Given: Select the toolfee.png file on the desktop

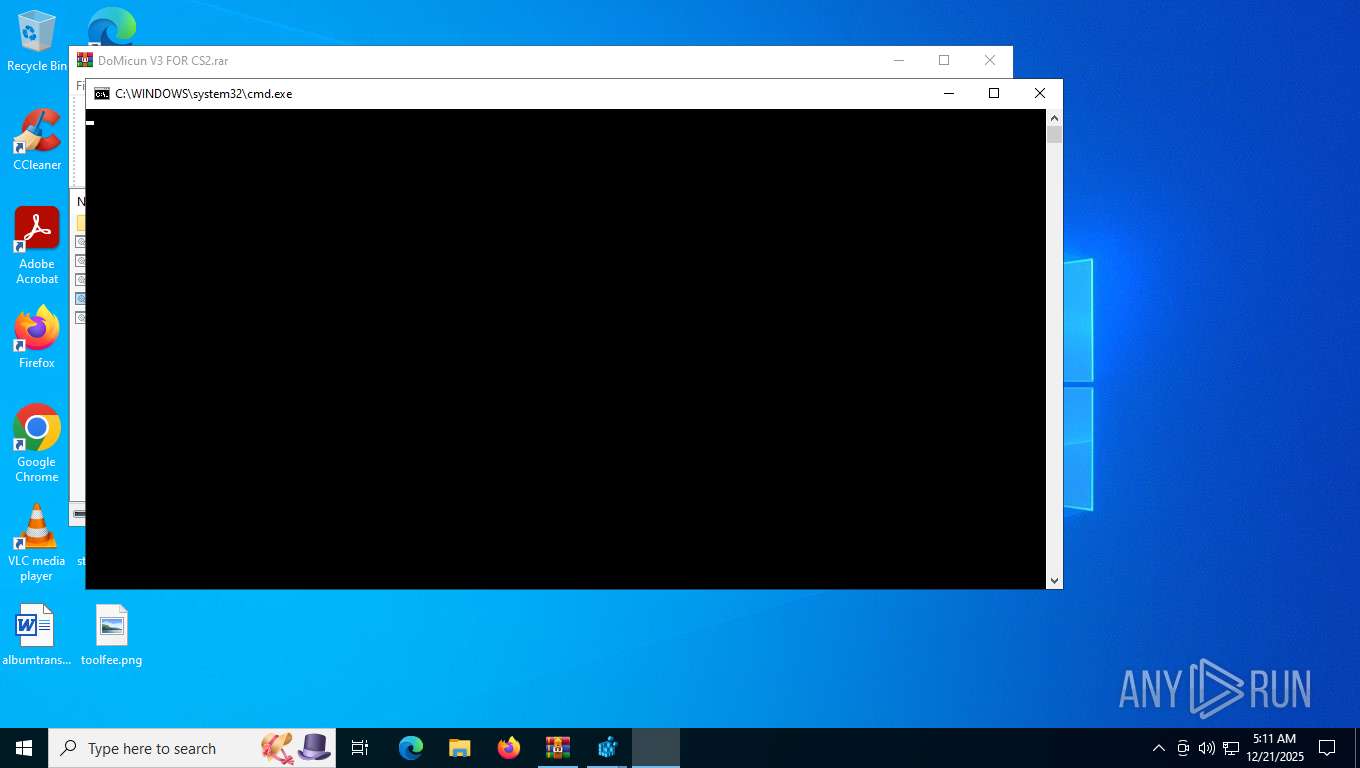Looking at the screenshot, I should tap(111, 636).
